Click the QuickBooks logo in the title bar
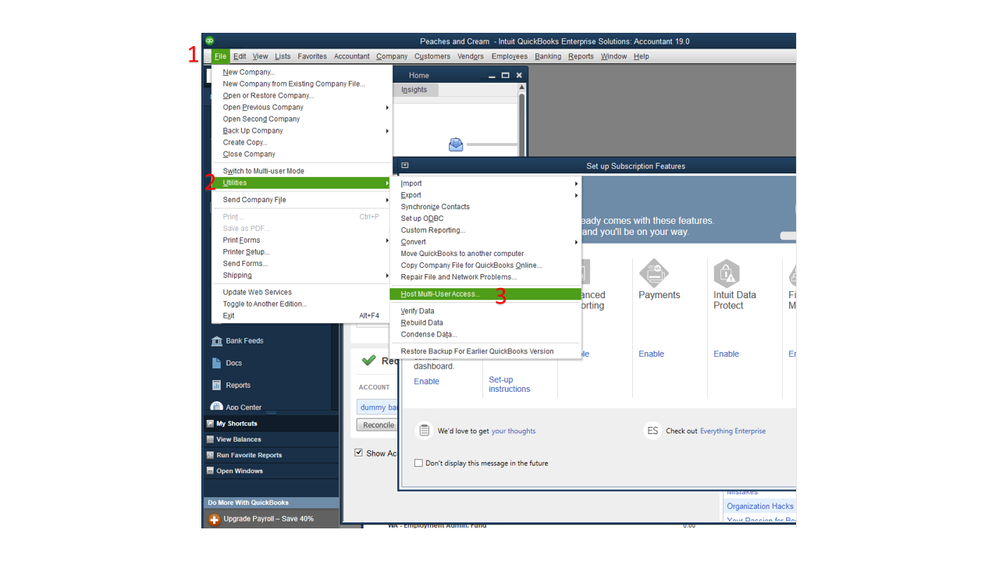Screen dimensions: 999x562 210,41
